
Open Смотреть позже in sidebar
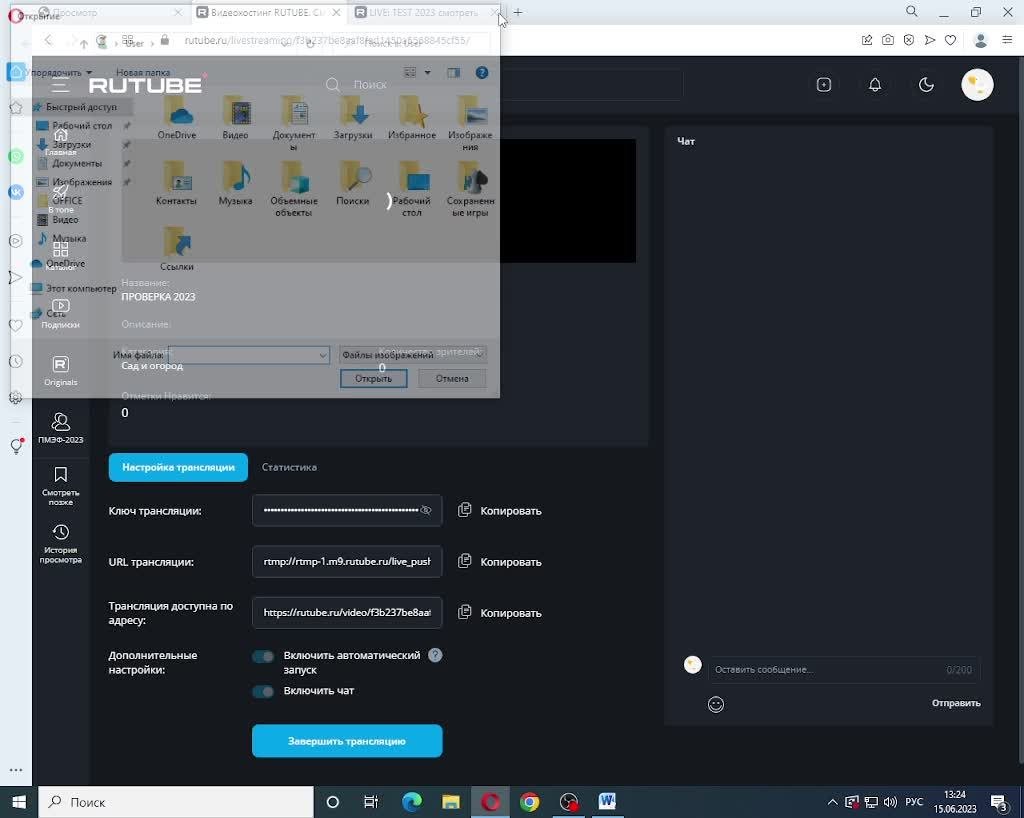tap(60, 486)
